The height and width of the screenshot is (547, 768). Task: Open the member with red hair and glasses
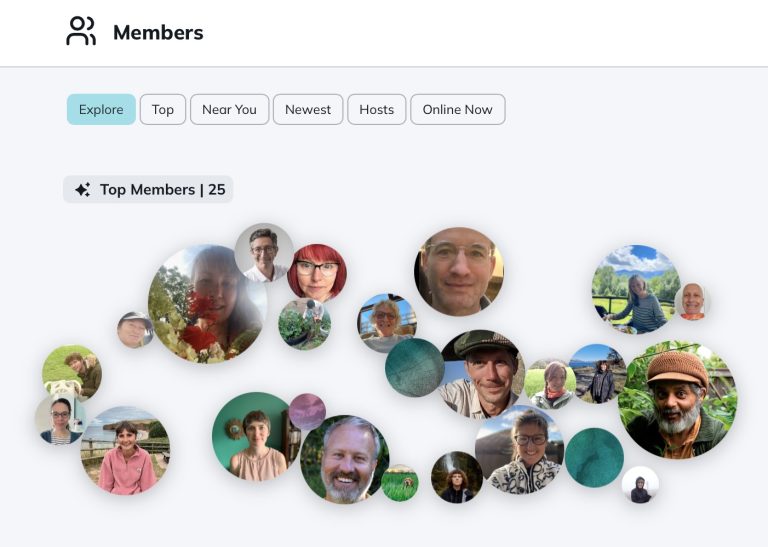coord(317,273)
